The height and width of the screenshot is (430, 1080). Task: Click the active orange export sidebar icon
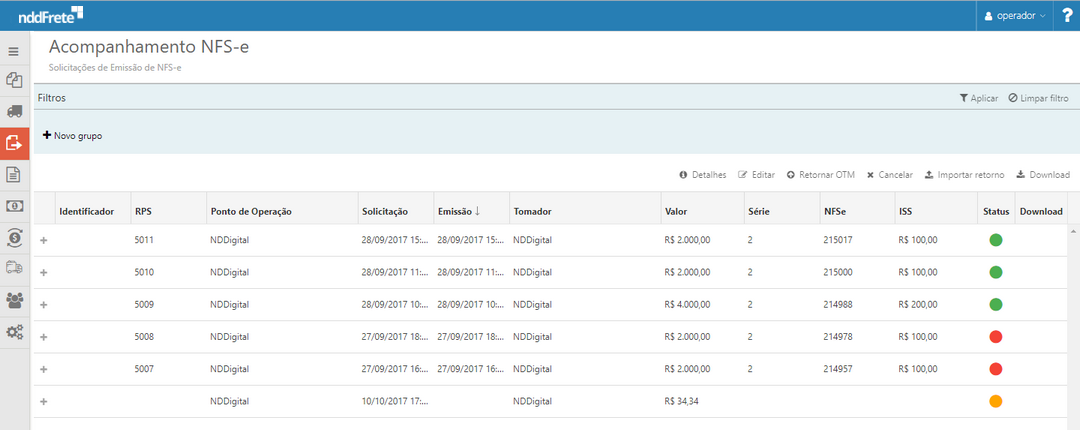click(14, 143)
